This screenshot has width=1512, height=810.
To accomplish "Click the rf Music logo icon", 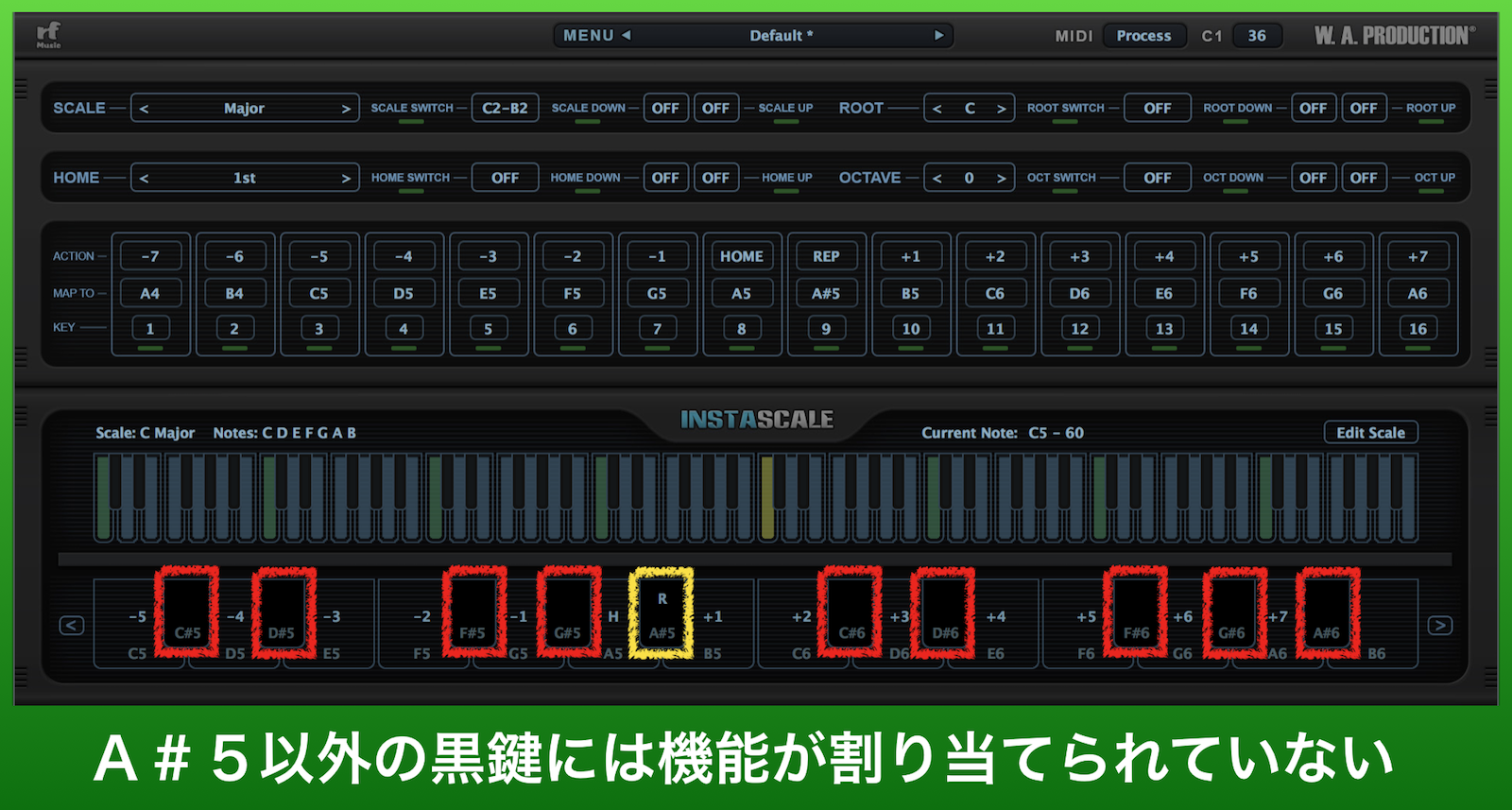I will (x=49, y=35).
